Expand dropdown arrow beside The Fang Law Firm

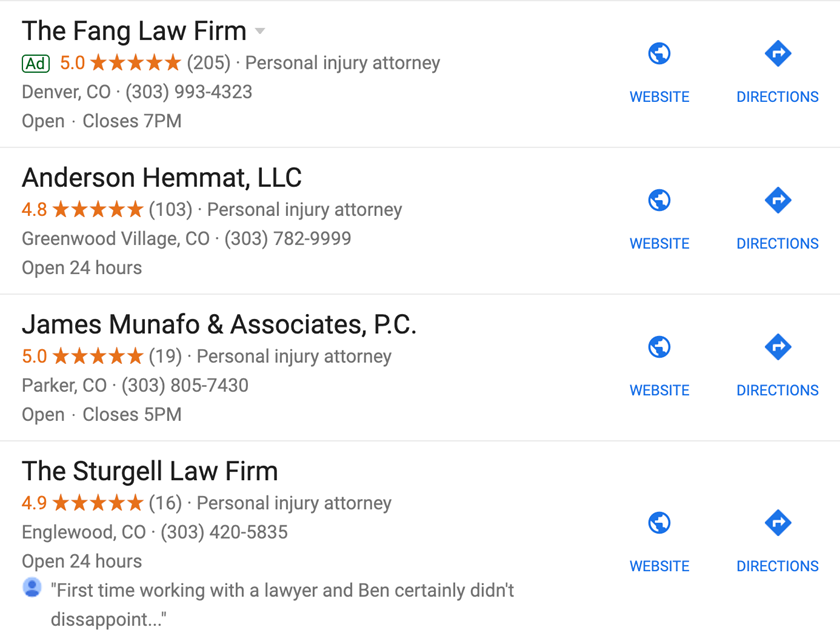click(x=260, y=31)
